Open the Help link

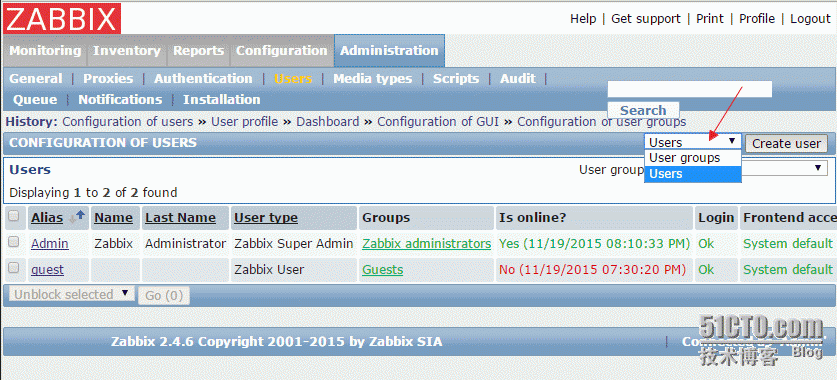[583, 19]
